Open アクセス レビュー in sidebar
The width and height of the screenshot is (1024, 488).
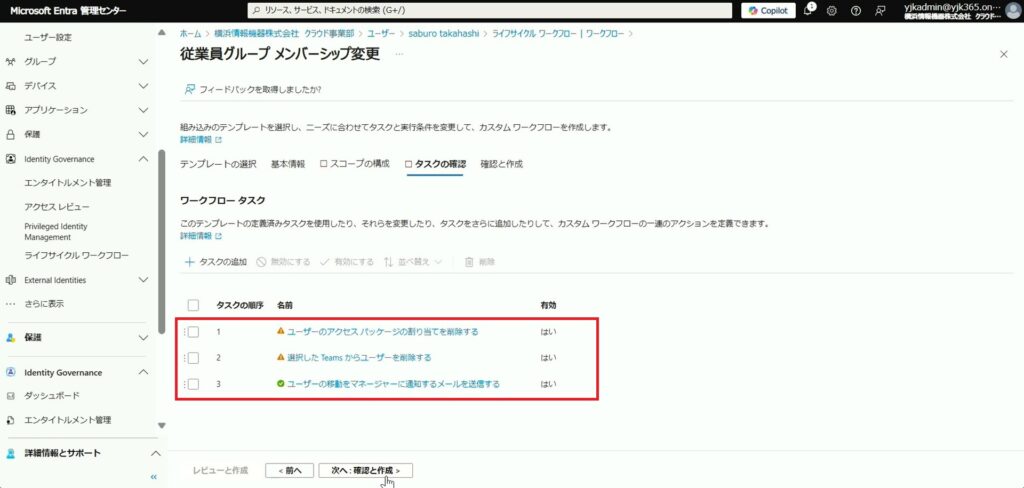tap(57, 207)
